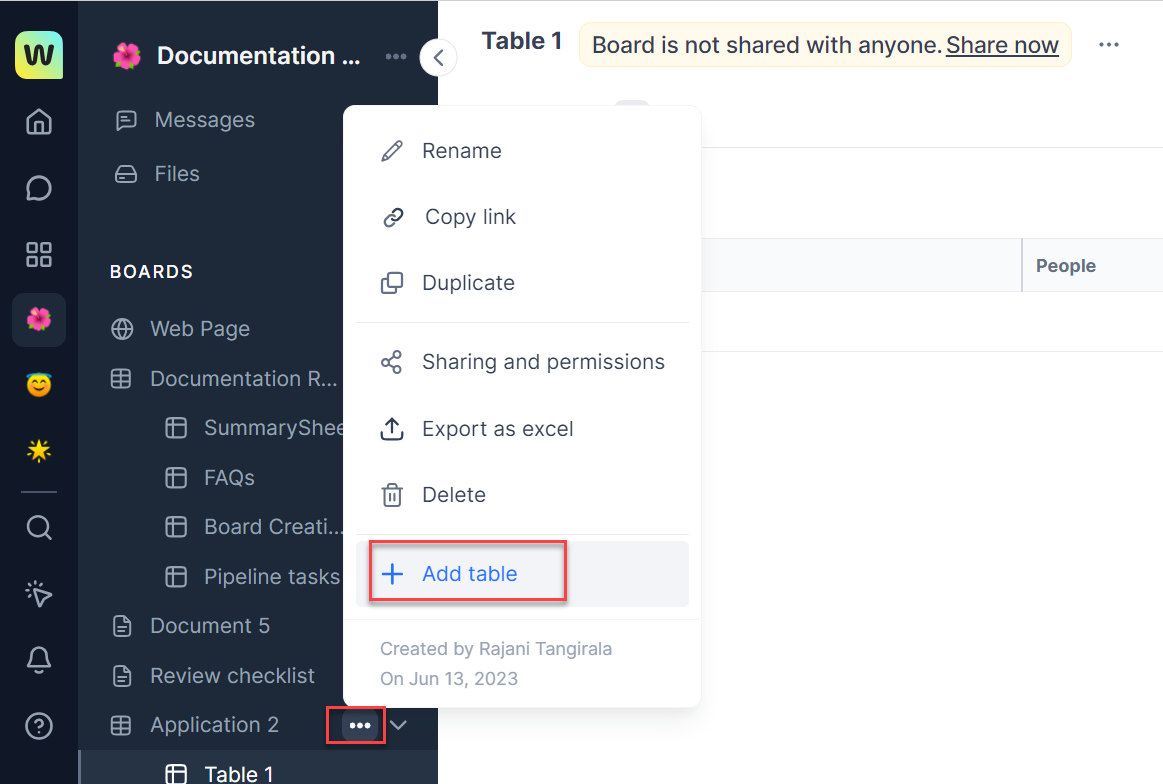This screenshot has height=784, width=1163.
Task: Collapse the sidebar with the arrow button
Action: (438, 57)
